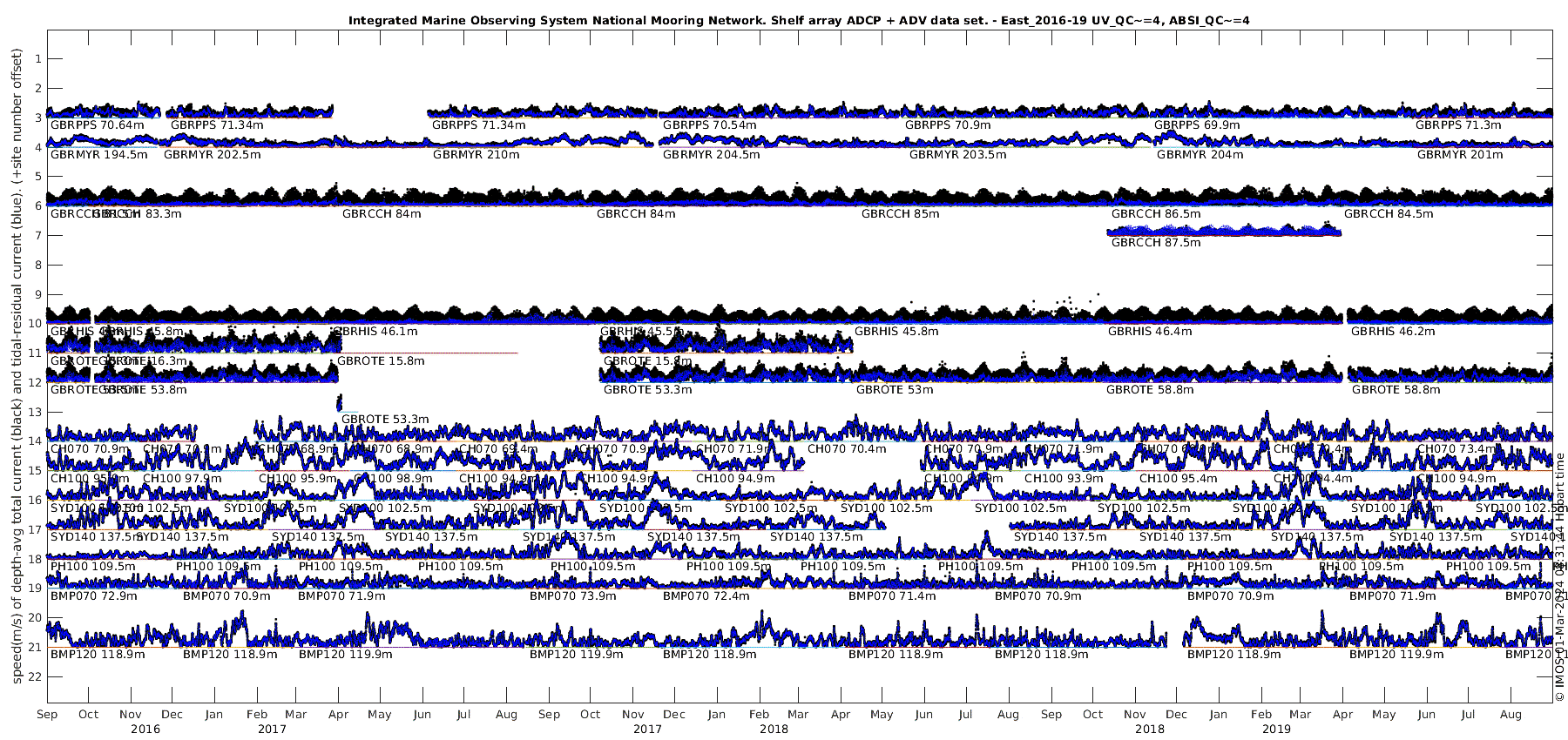Click the "BMP070 71.4m" label

coord(892,596)
